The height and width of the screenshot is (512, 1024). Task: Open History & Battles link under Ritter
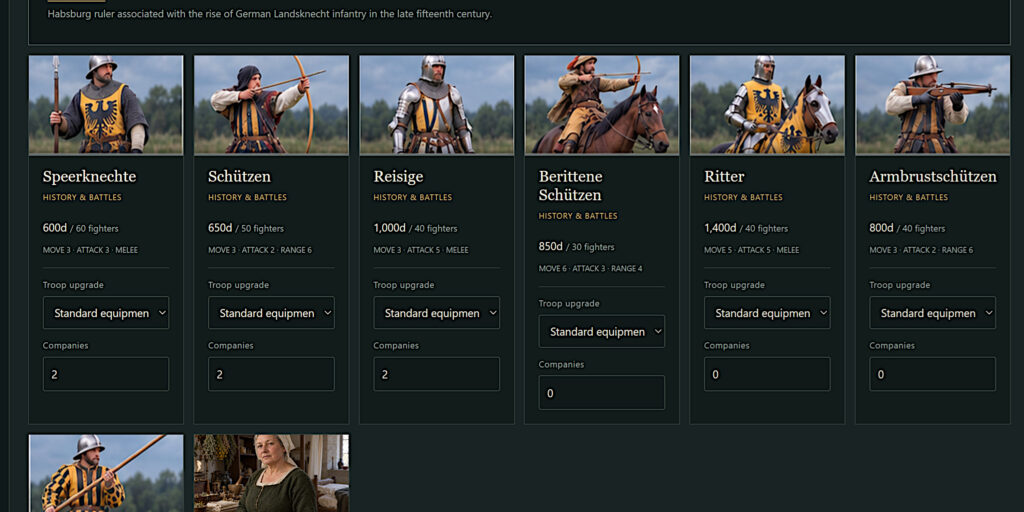pos(743,197)
